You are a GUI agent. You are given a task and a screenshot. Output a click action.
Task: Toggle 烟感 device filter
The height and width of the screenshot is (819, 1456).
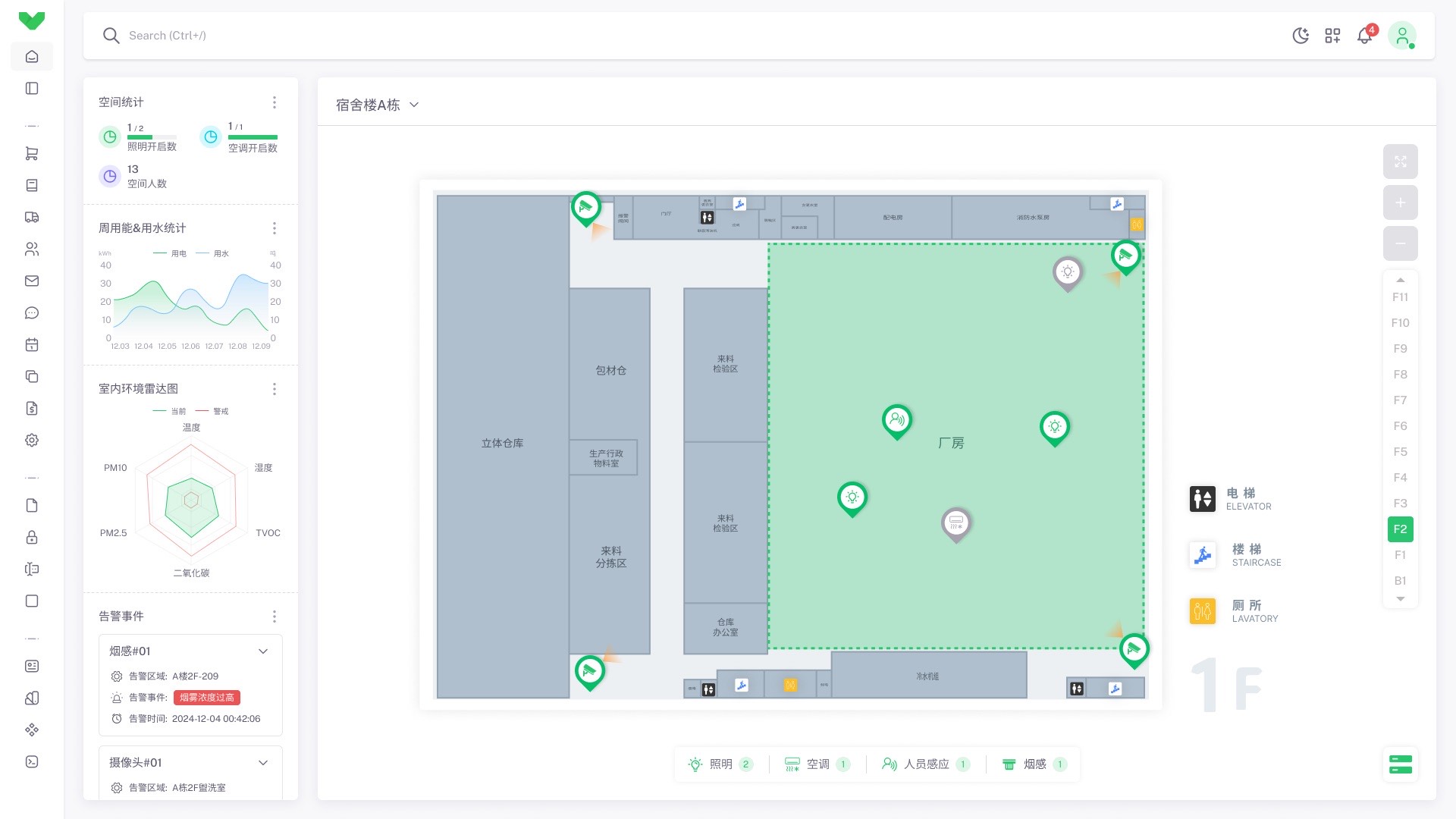click(1034, 764)
